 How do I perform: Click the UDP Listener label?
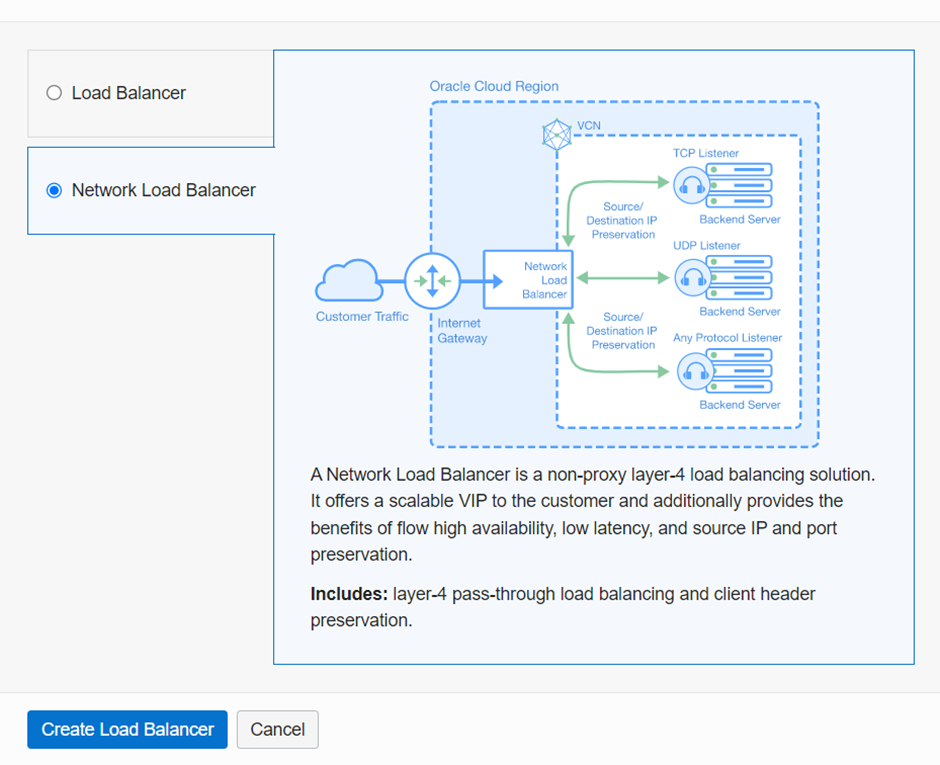click(x=706, y=246)
